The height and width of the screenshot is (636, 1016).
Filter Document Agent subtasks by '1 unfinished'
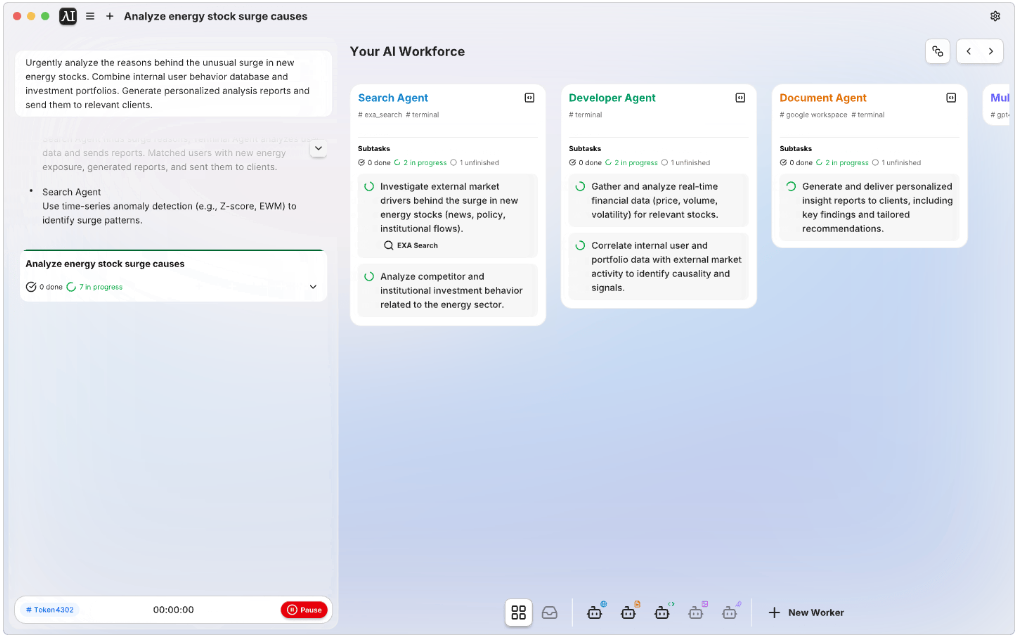(896, 163)
